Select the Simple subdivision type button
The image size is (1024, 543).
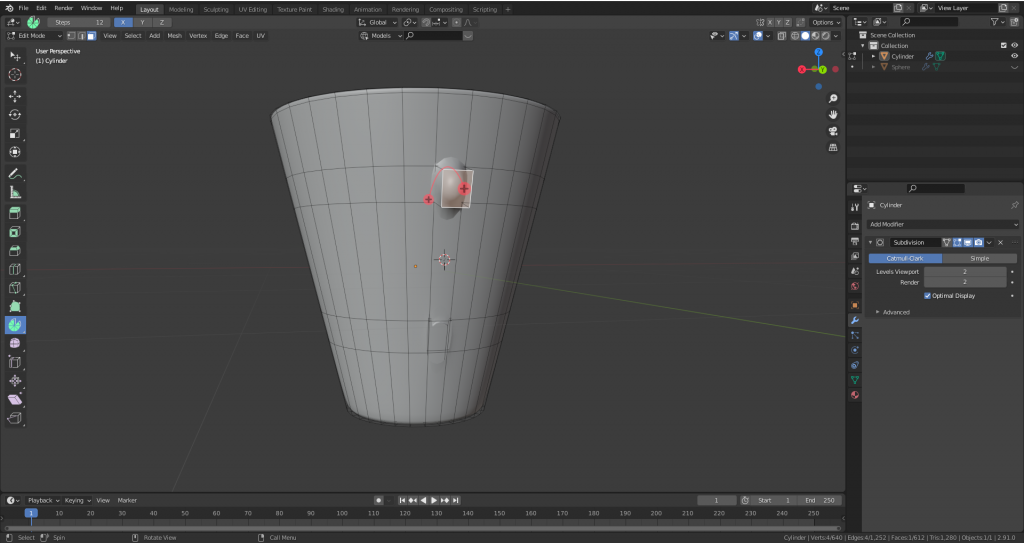point(979,258)
